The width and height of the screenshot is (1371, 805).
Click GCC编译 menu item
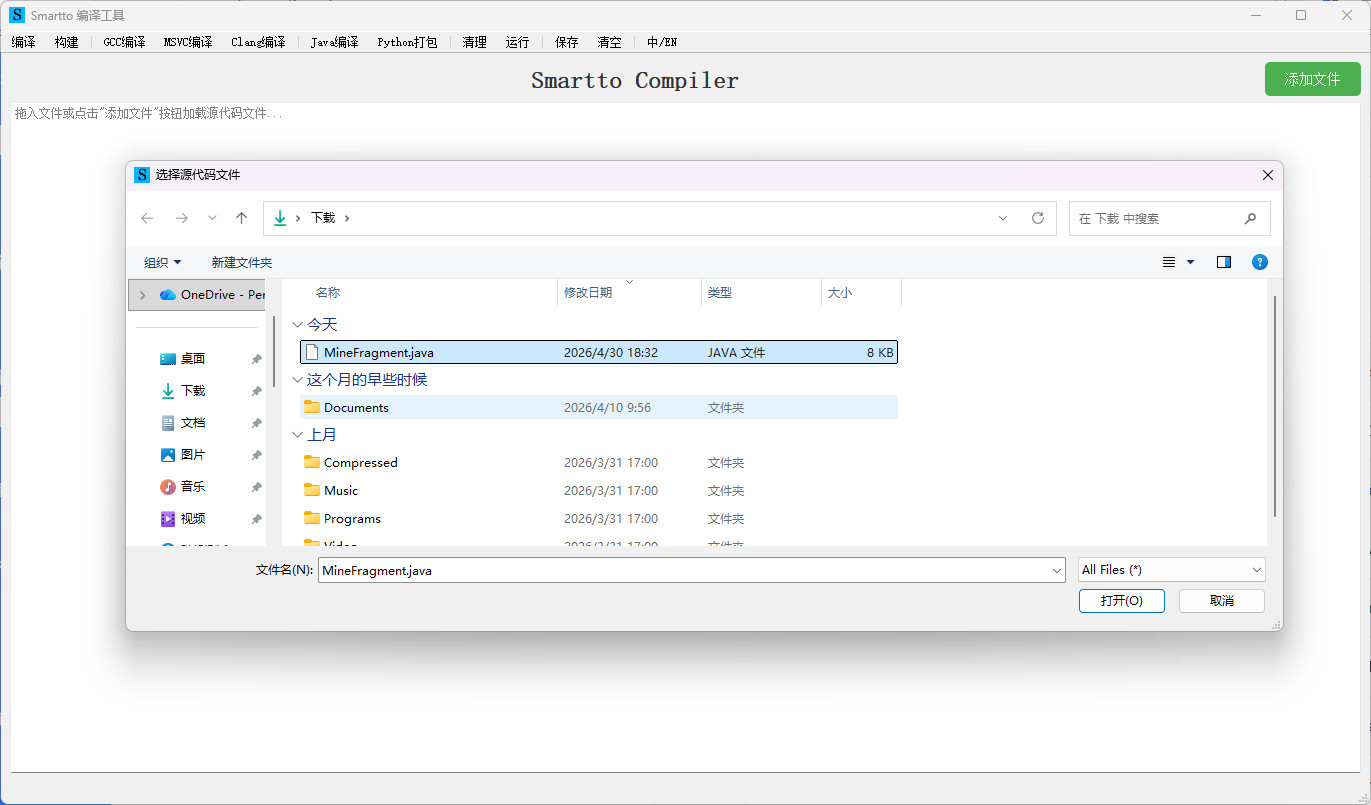click(x=124, y=42)
